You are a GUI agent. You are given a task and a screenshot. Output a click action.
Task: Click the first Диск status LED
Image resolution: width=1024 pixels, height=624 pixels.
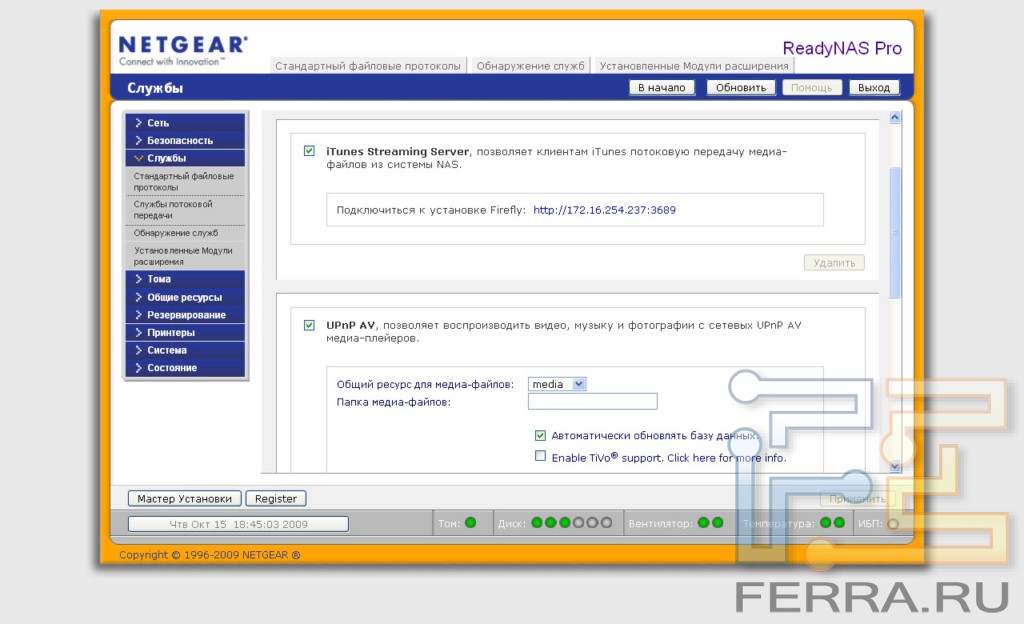(537, 523)
